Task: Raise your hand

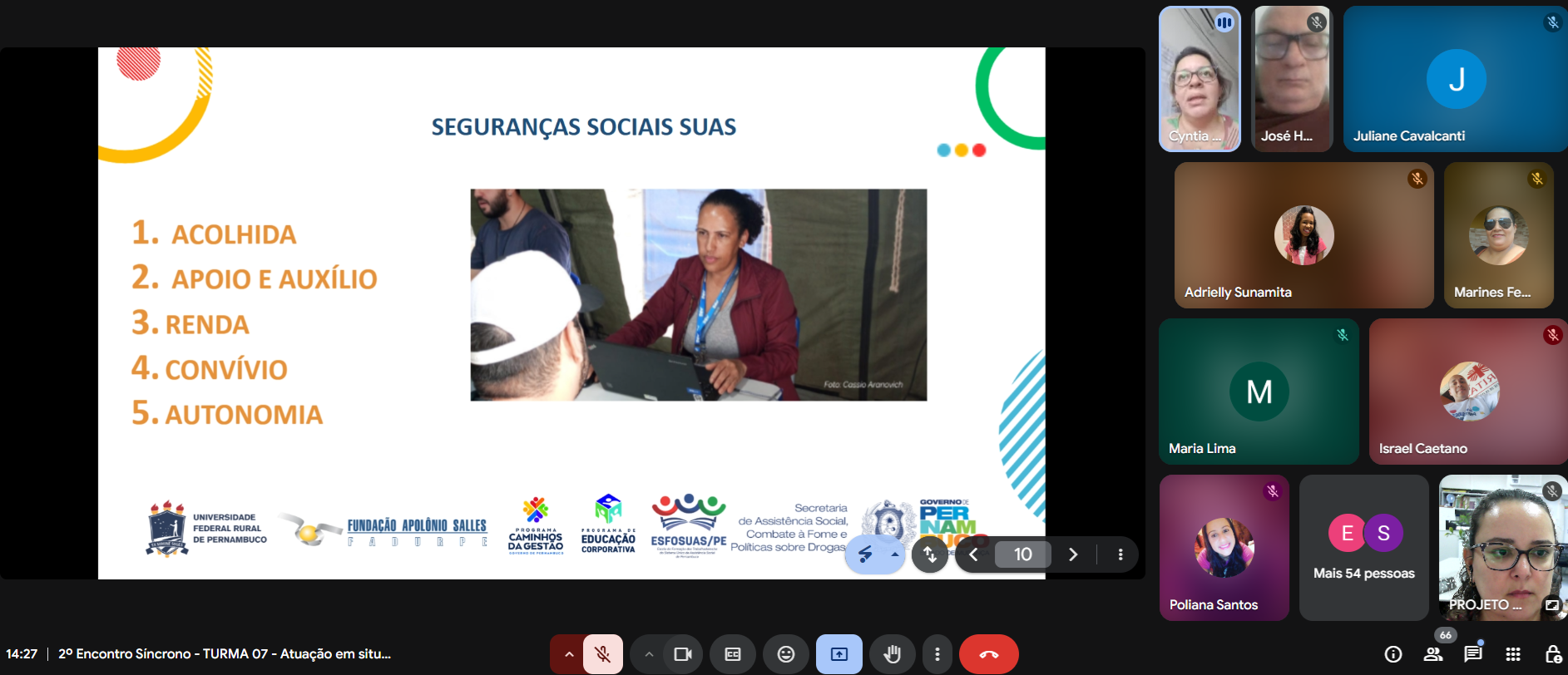Action: [x=893, y=654]
